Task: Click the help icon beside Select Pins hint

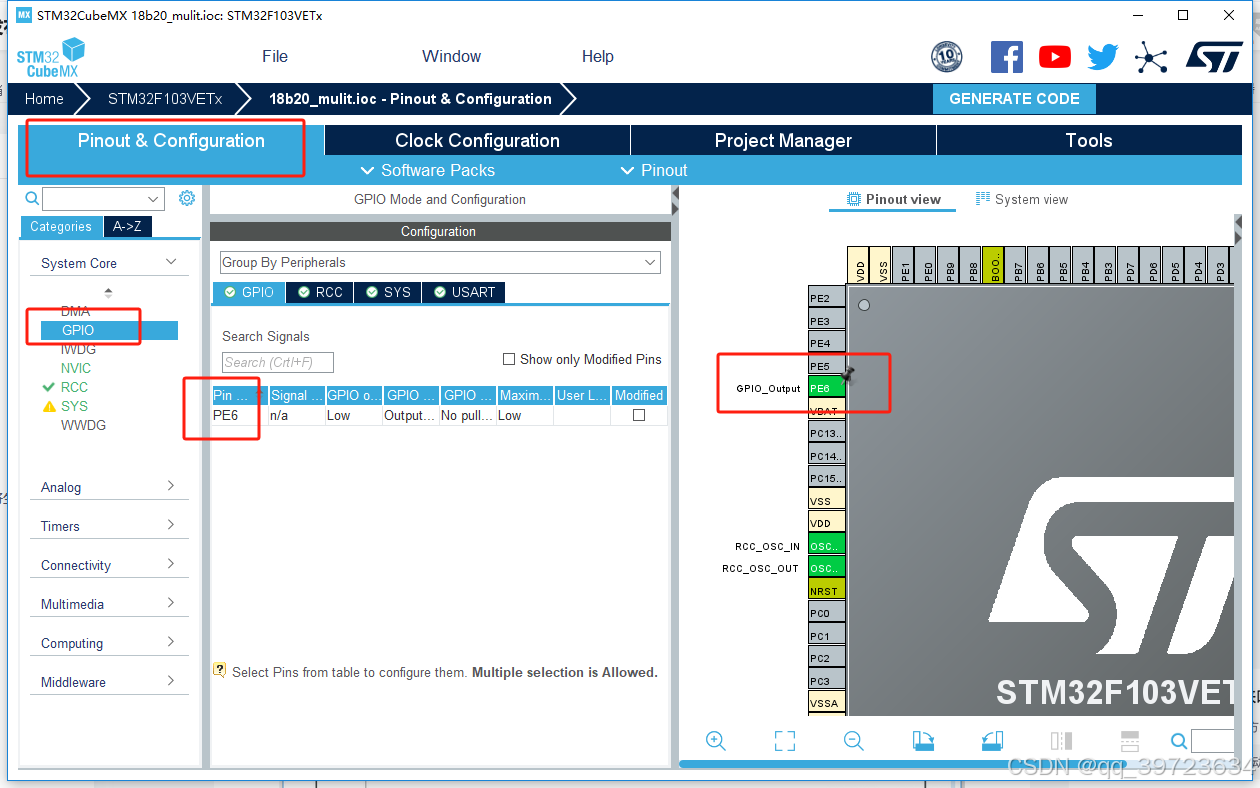Action: [220, 670]
